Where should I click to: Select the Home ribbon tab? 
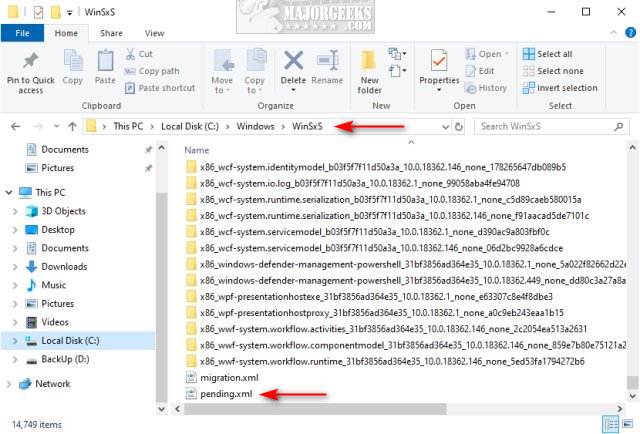(x=66, y=33)
